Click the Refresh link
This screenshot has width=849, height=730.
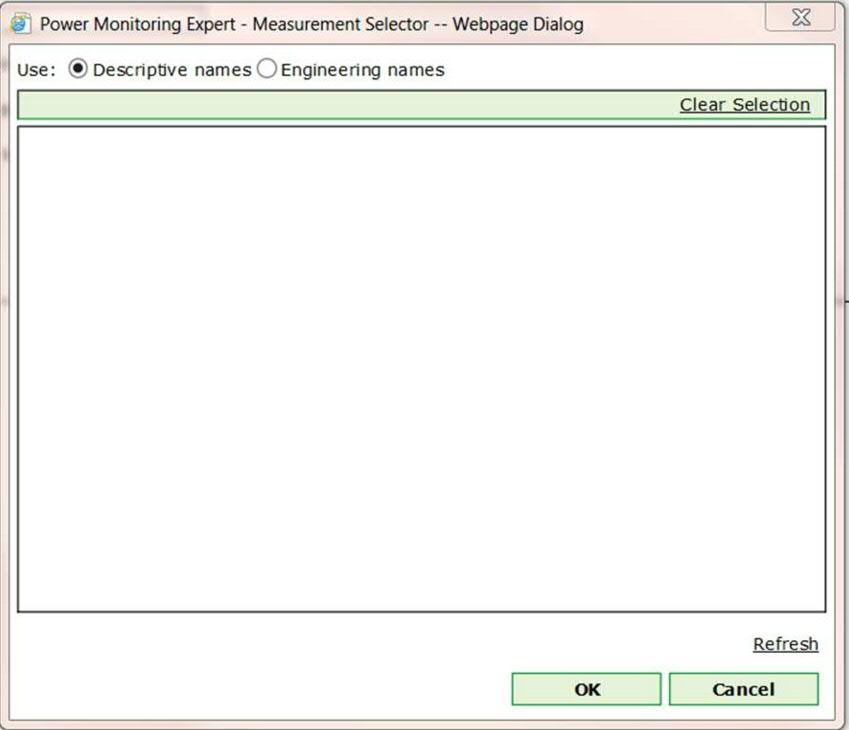[785, 644]
